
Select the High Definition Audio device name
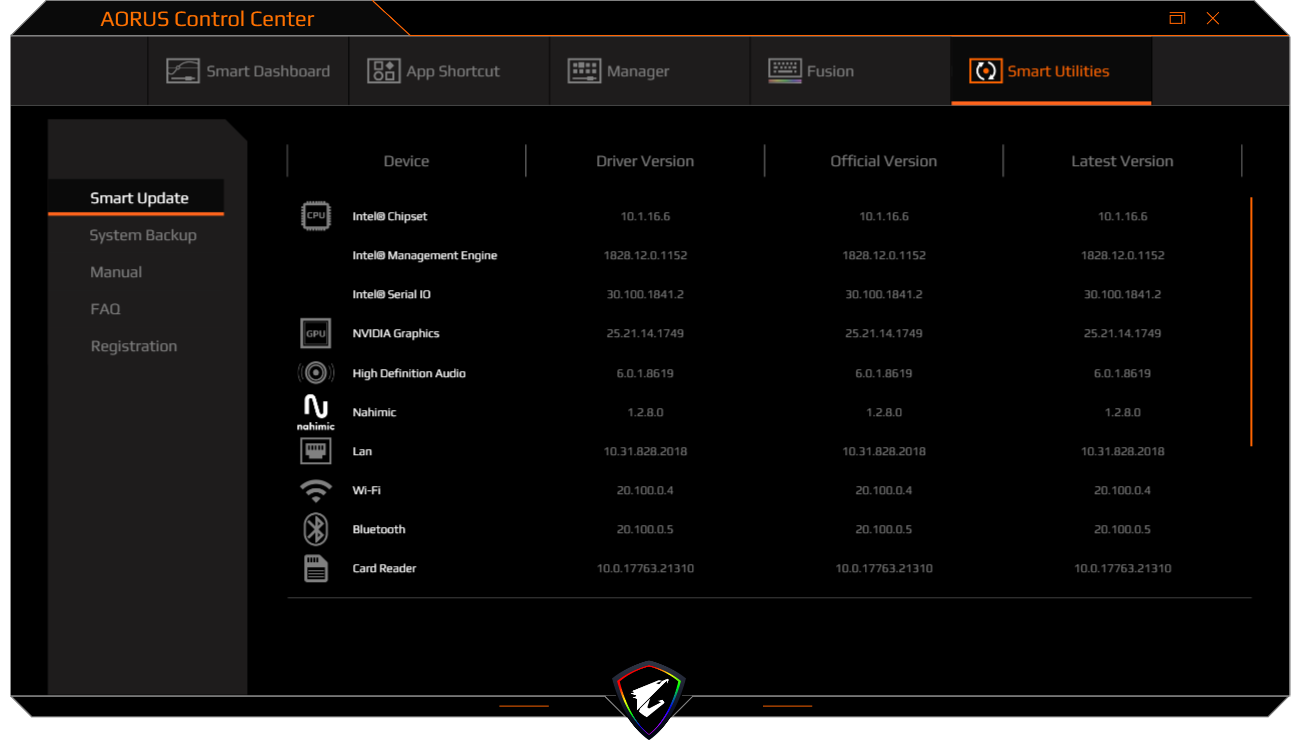tap(409, 373)
